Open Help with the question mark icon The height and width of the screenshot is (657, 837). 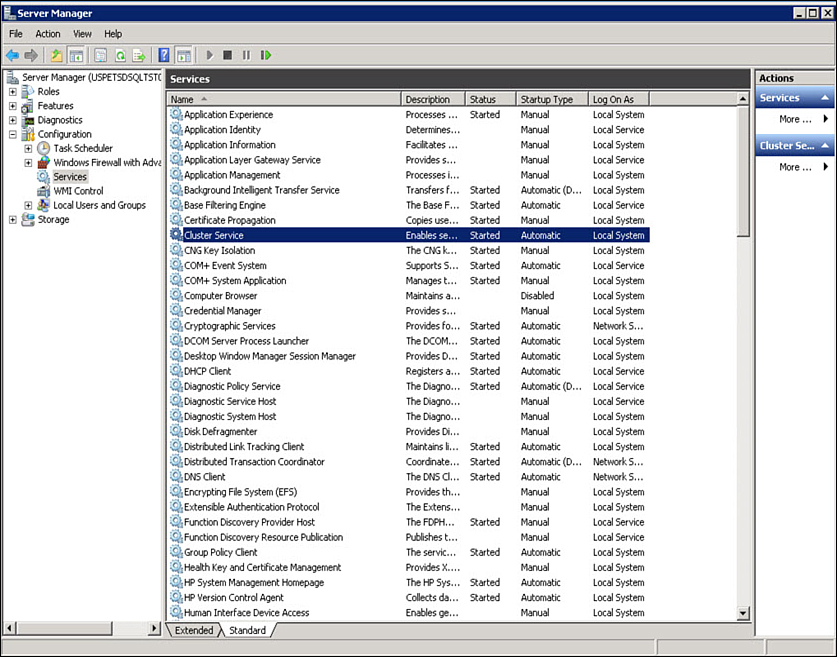(x=164, y=55)
